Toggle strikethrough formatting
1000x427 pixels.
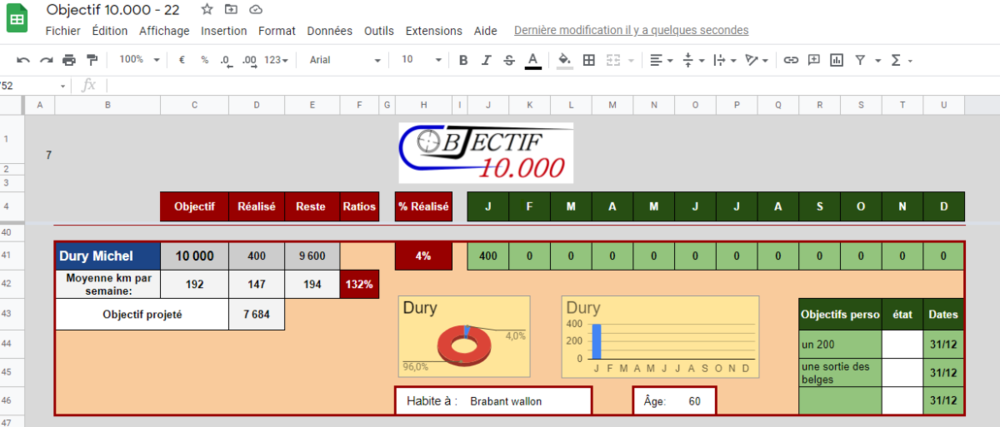tap(508, 60)
